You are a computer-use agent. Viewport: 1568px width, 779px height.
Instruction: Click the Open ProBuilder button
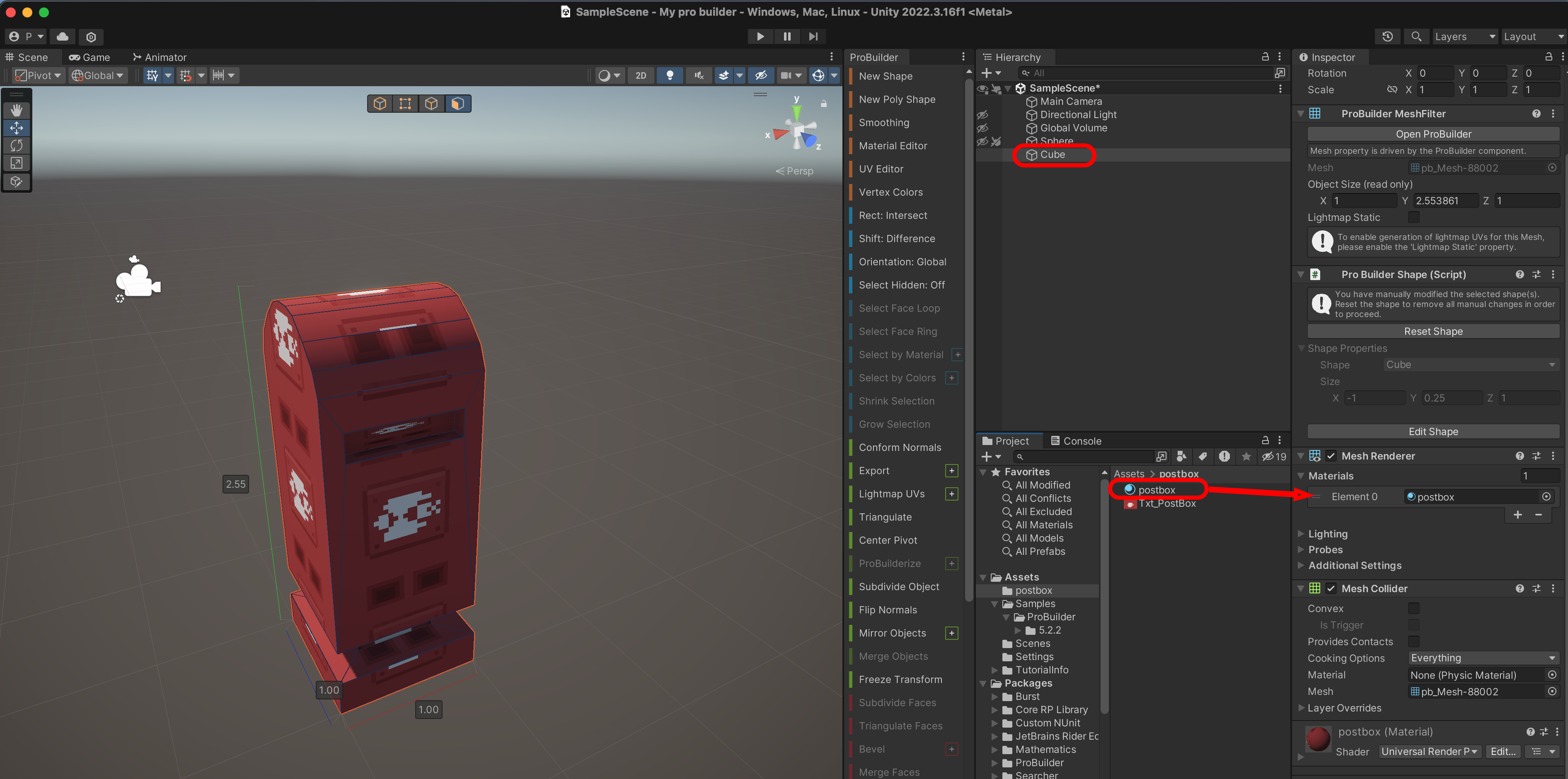(x=1433, y=134)
